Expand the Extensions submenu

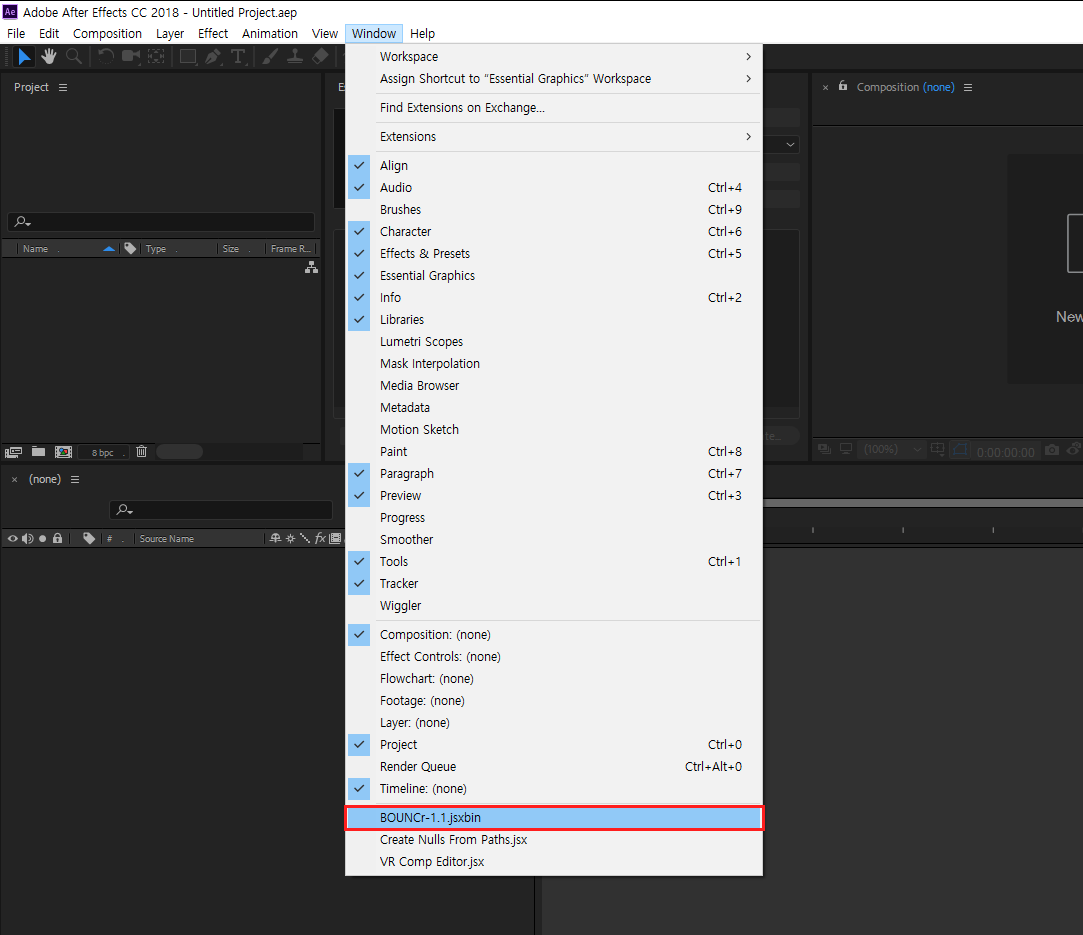[x=554, y=137]
